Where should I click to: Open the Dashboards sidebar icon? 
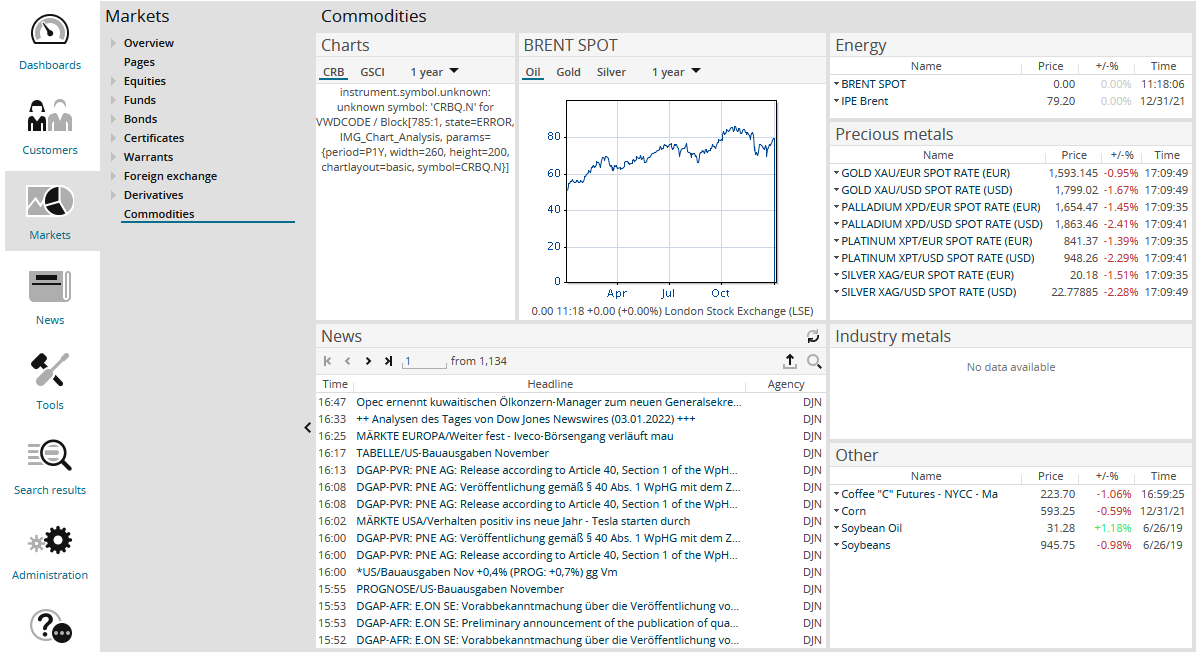(x=50, y=30)
